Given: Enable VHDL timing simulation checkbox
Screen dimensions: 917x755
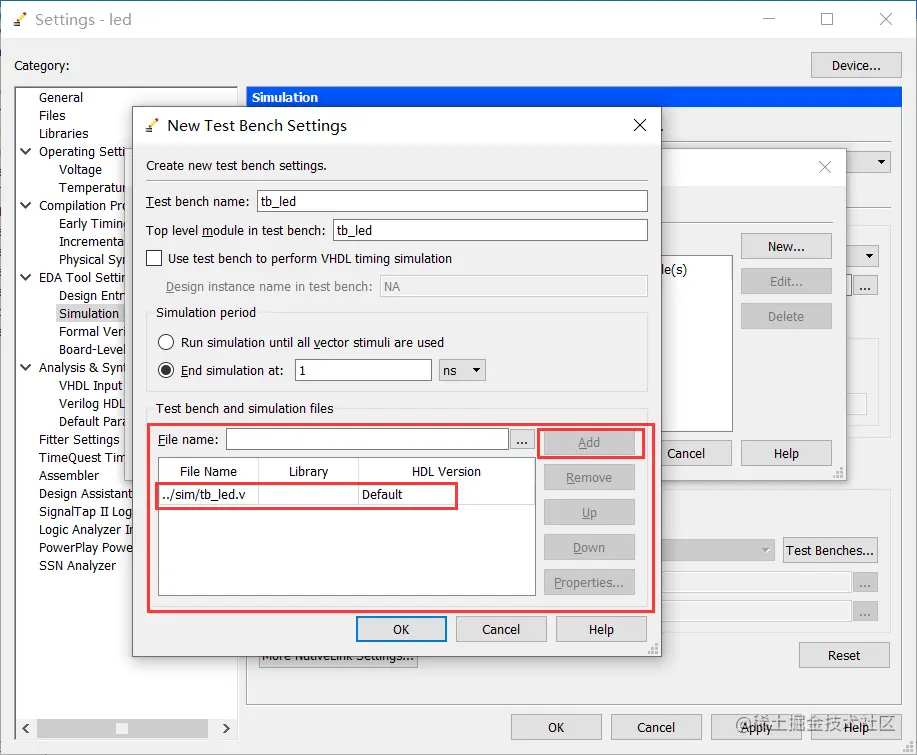Looking at the screenshot, I should tap(154, 258).
